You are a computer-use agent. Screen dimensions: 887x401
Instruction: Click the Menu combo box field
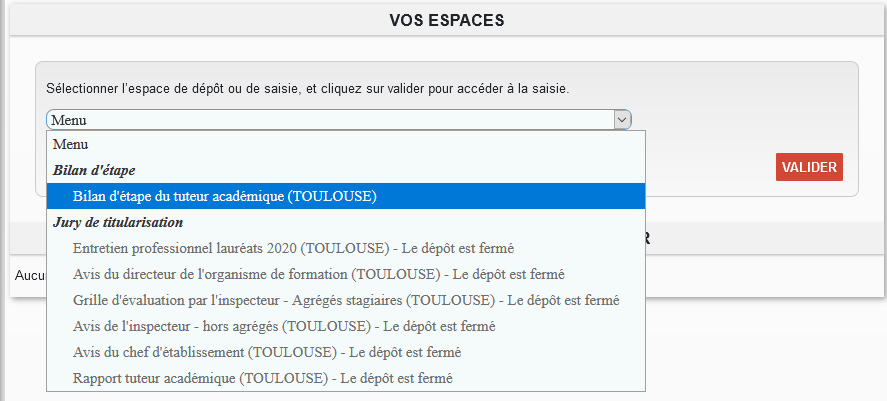[330, 120]
